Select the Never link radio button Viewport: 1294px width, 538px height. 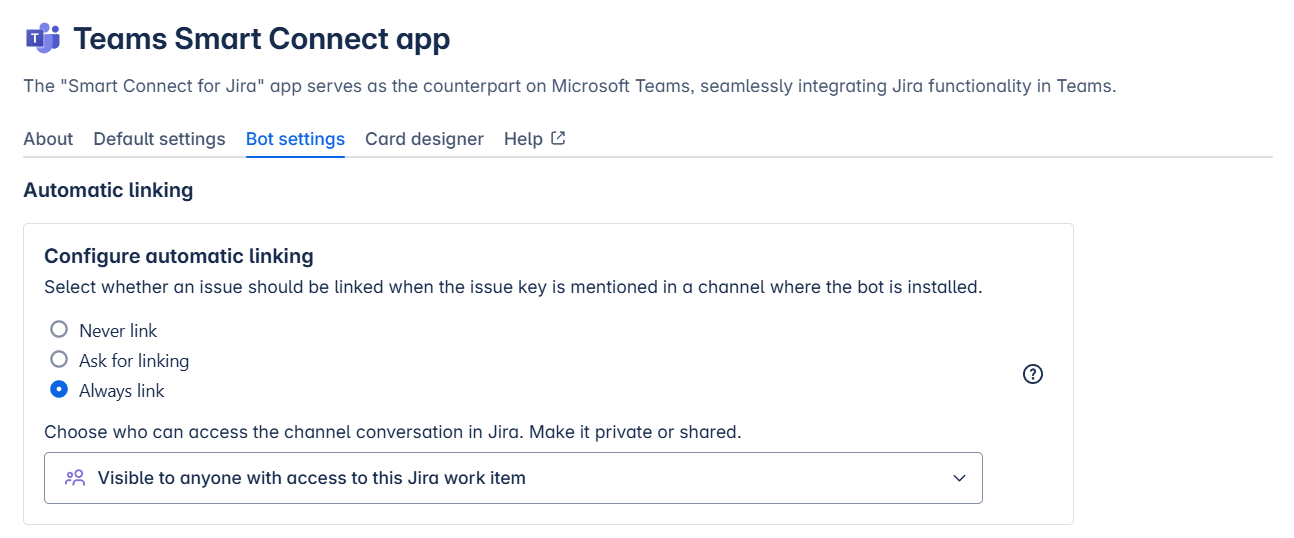click(59, 330)
